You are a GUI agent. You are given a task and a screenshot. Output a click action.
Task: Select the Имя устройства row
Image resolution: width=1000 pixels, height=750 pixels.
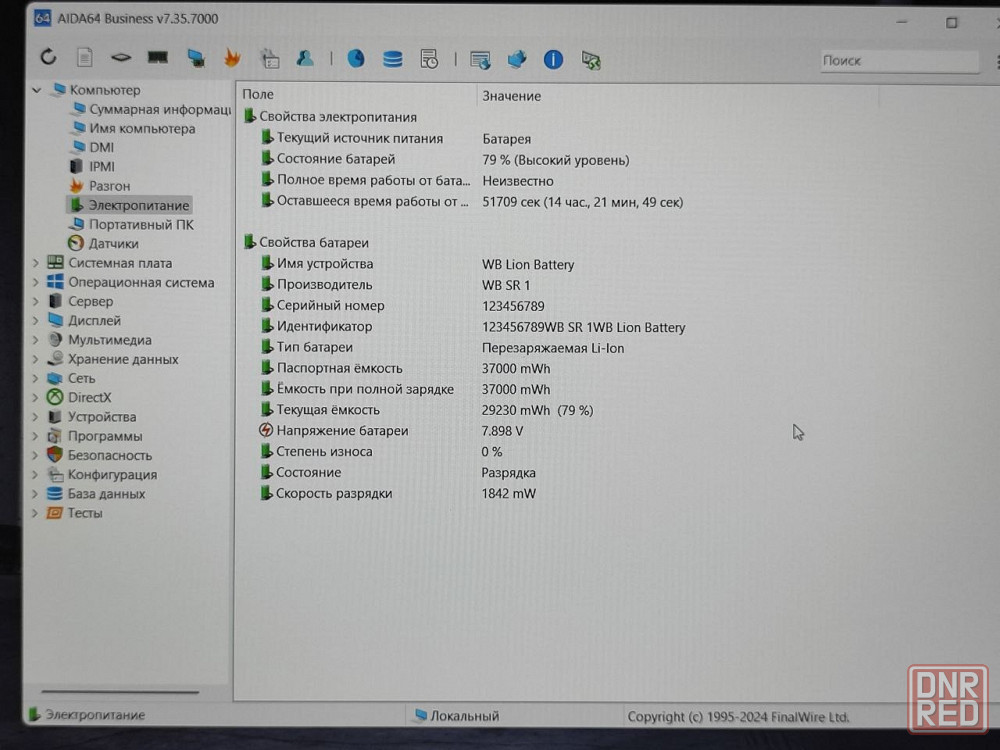[417, 264]
